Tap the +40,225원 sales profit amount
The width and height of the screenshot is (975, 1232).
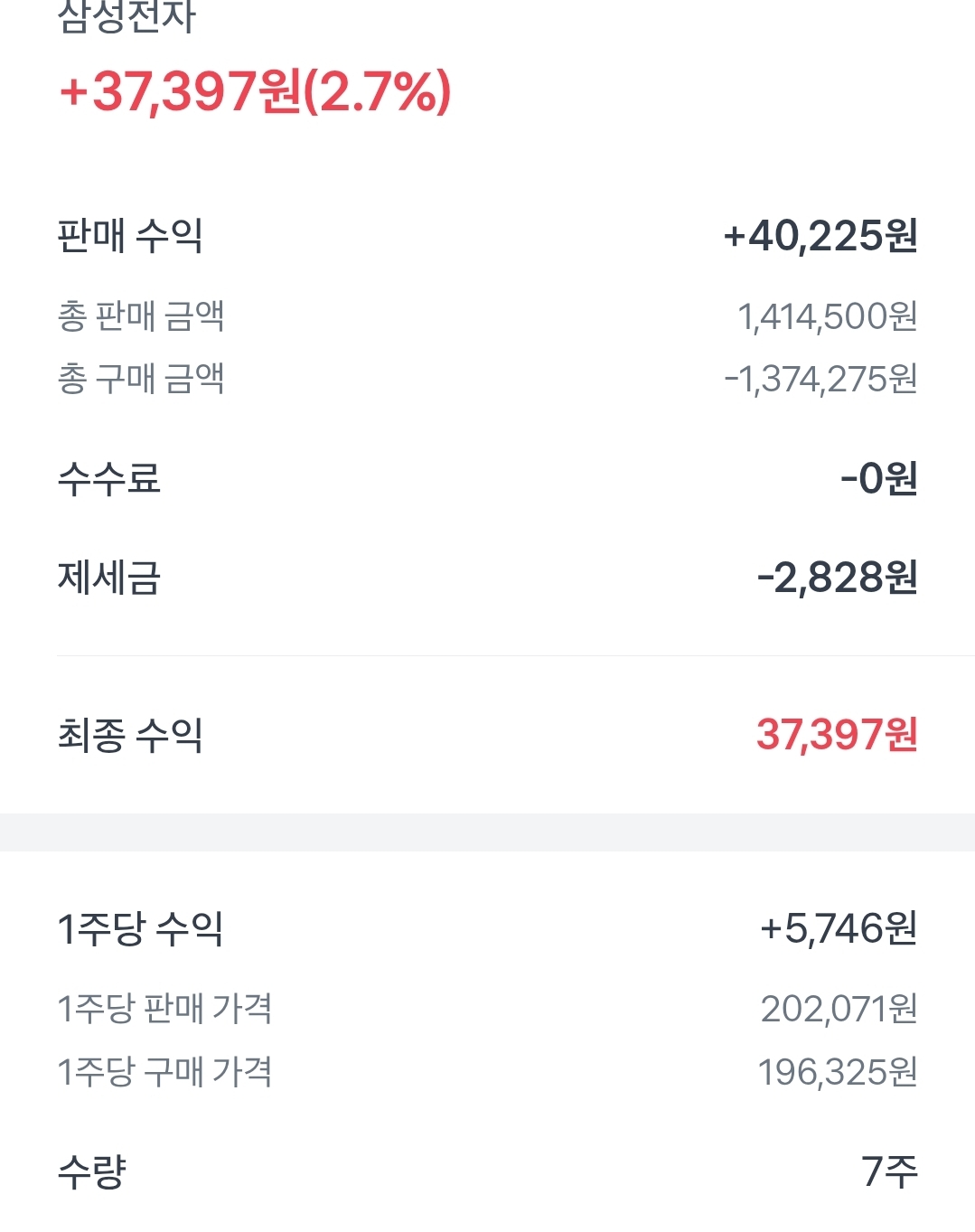[820, 236]
